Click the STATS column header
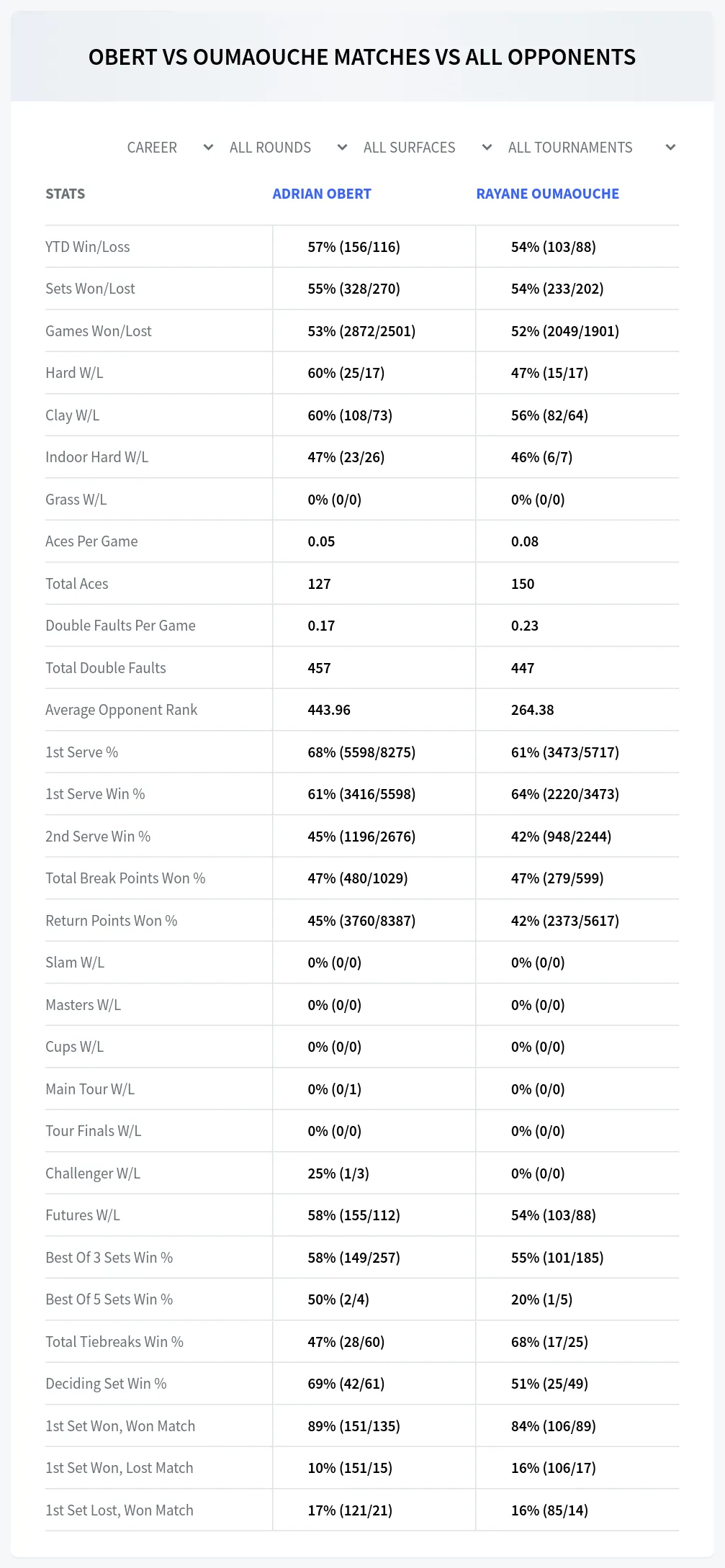 [65, 194]
